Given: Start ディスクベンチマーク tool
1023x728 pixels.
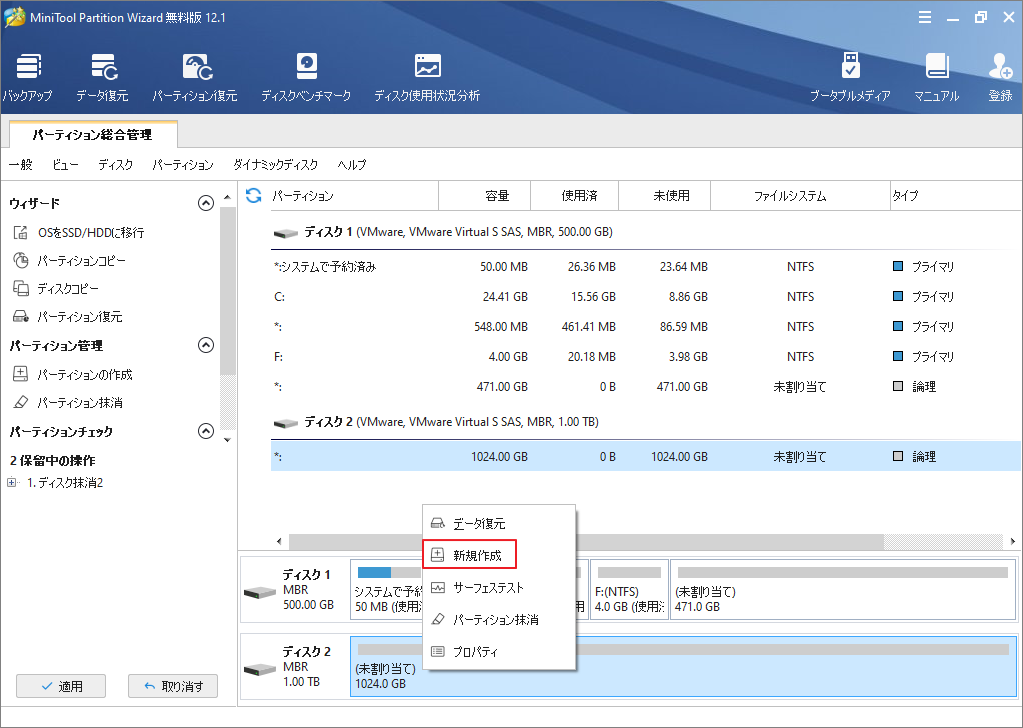Looking at the screenshot, I should [306, 78].
